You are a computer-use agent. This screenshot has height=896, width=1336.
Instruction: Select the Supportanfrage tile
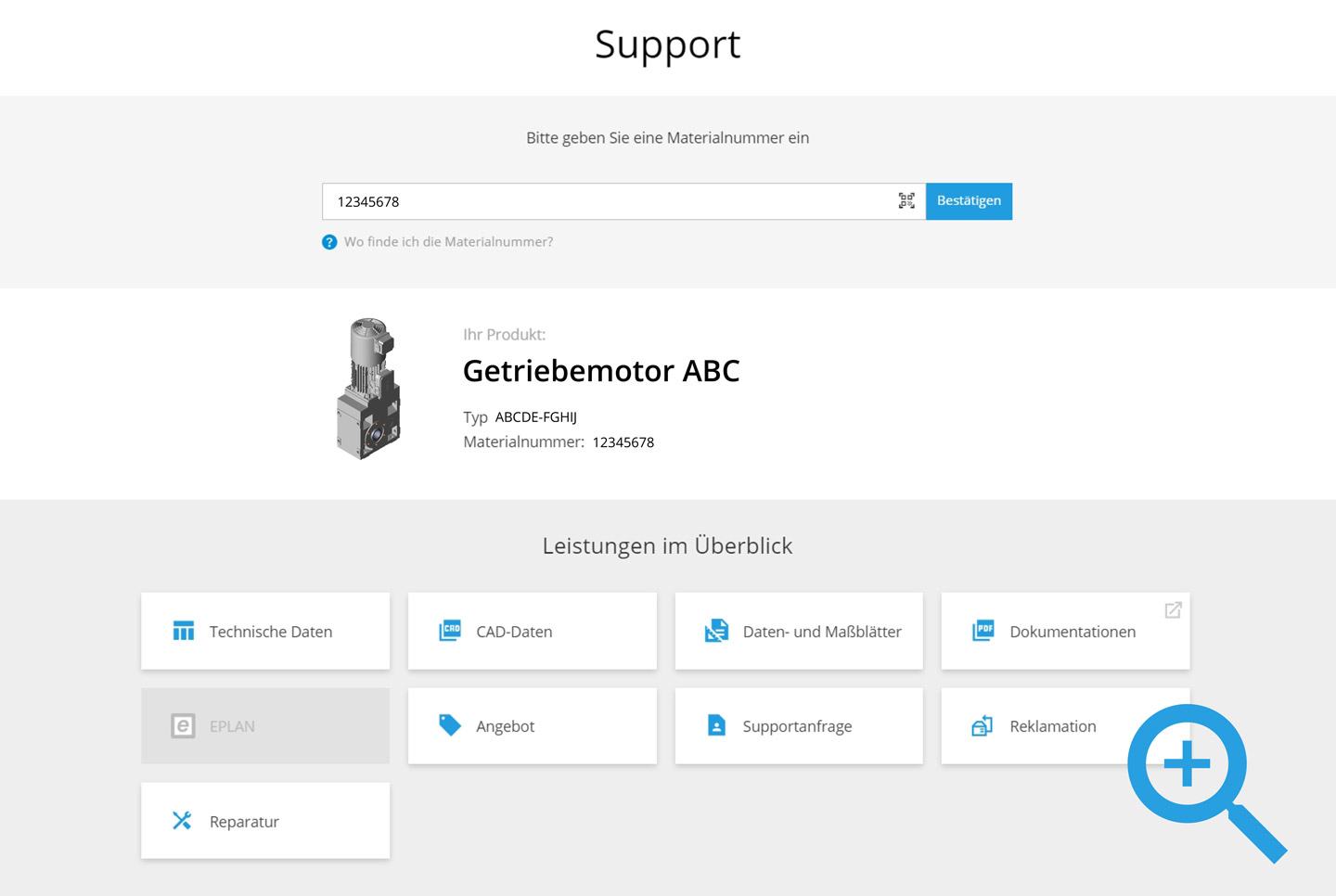click(798, 725)
